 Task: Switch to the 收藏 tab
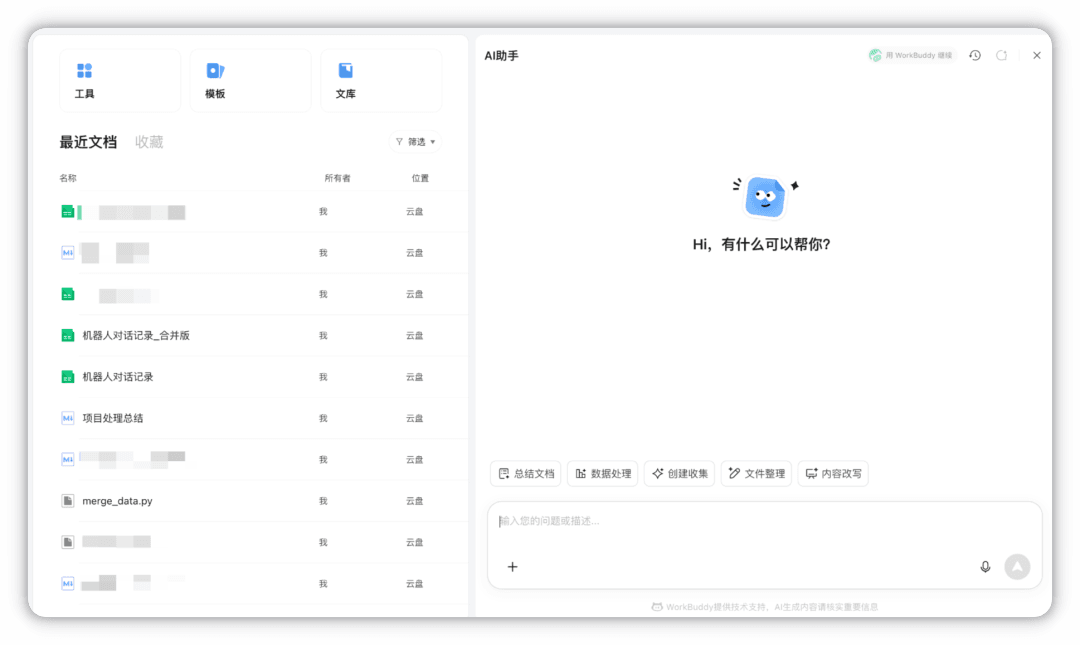pos(149,142)
